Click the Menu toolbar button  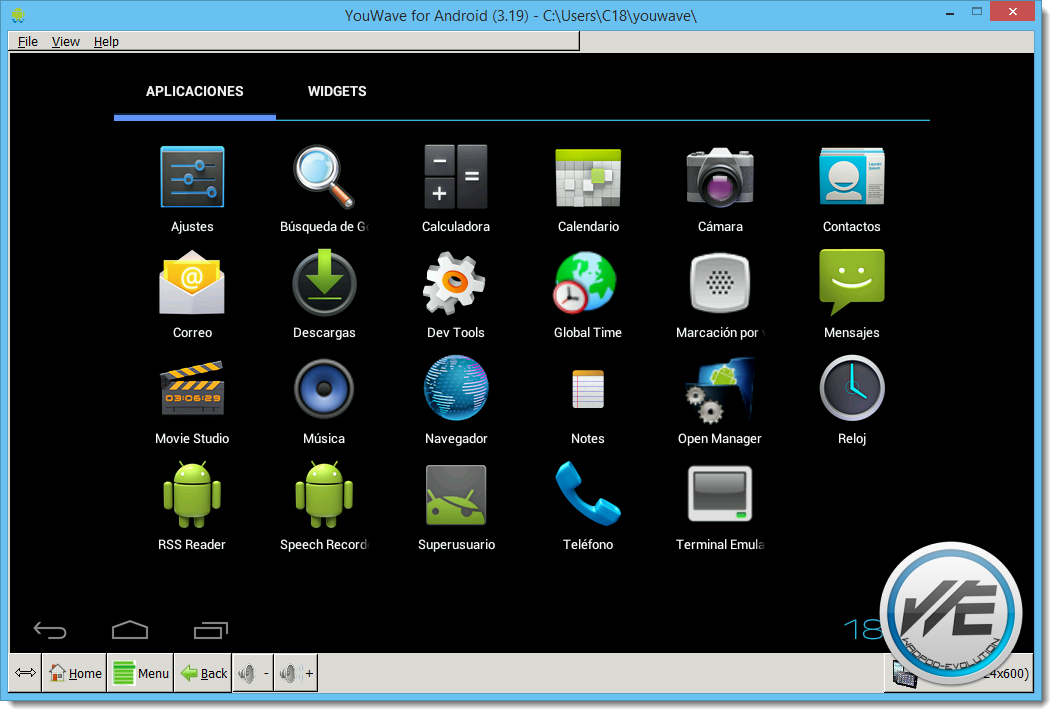click(140, 673)
